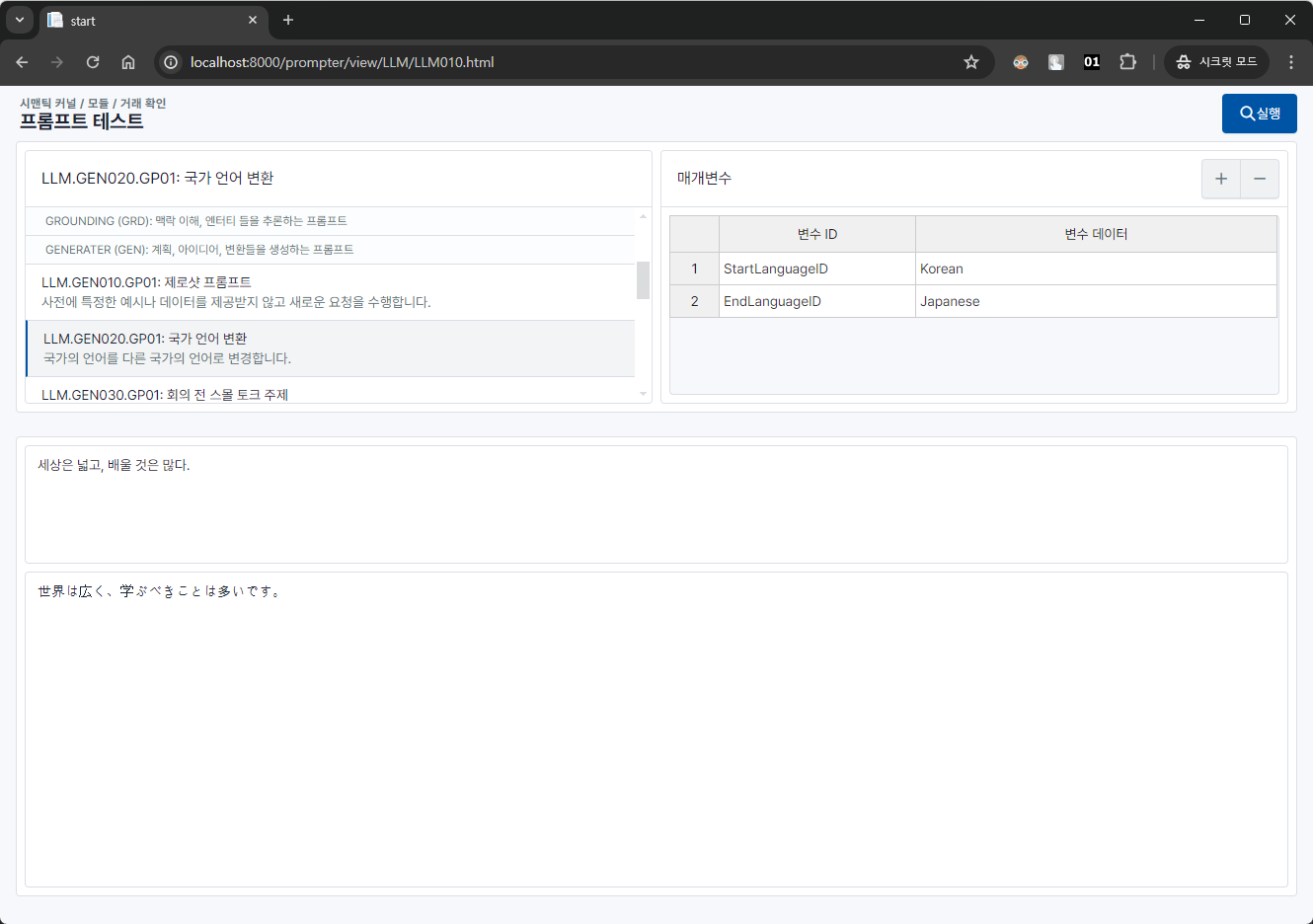Remove a parameter row with minus button
The image size is (1313, 924).
click(1260, 179)
